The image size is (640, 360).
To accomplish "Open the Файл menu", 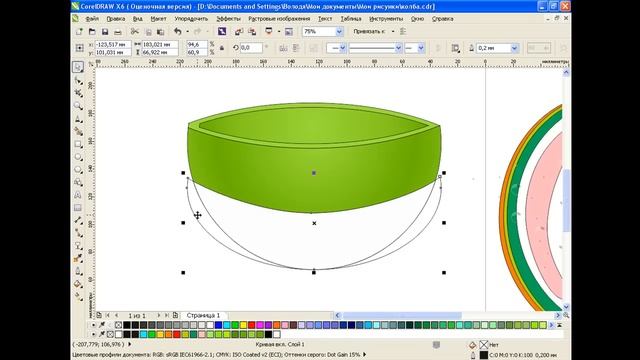I will [92, 19].
